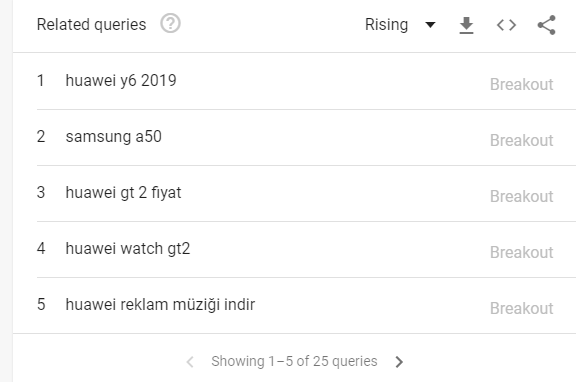Select Breakout value for huawei watch gt2
The height and width of the screenshot is (382, 576).
[x=522, y=252]
